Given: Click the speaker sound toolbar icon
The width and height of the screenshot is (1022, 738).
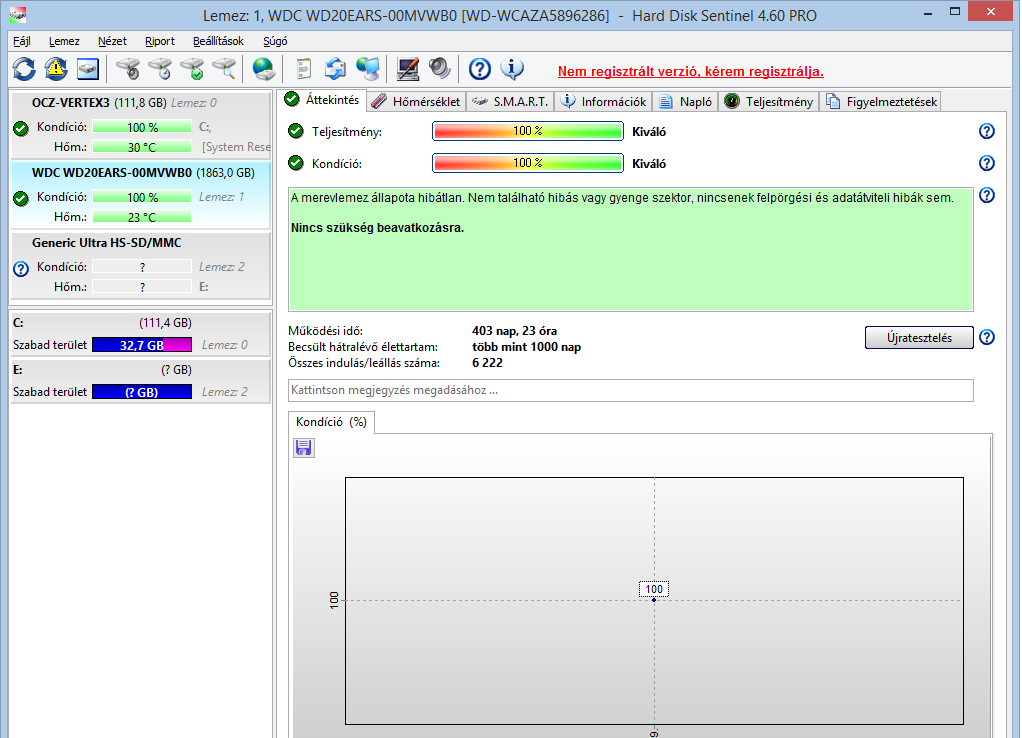Looking at the screenshot, I should pos(440,68).
